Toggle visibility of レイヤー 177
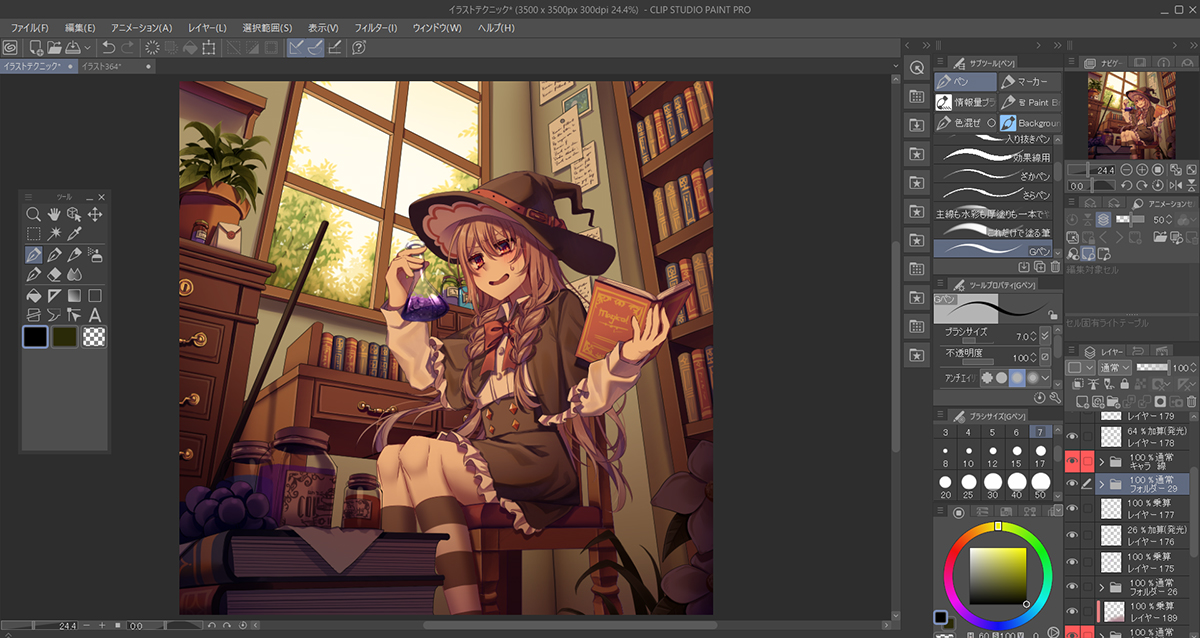 [x=1073, y=509]
